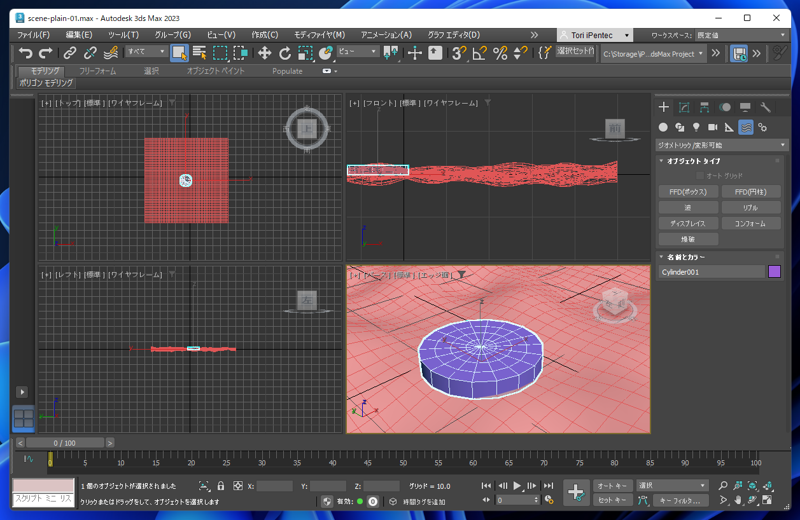
Task: Toggle Absolute/Offset transform type-in mode
Action: click(237, 486)
